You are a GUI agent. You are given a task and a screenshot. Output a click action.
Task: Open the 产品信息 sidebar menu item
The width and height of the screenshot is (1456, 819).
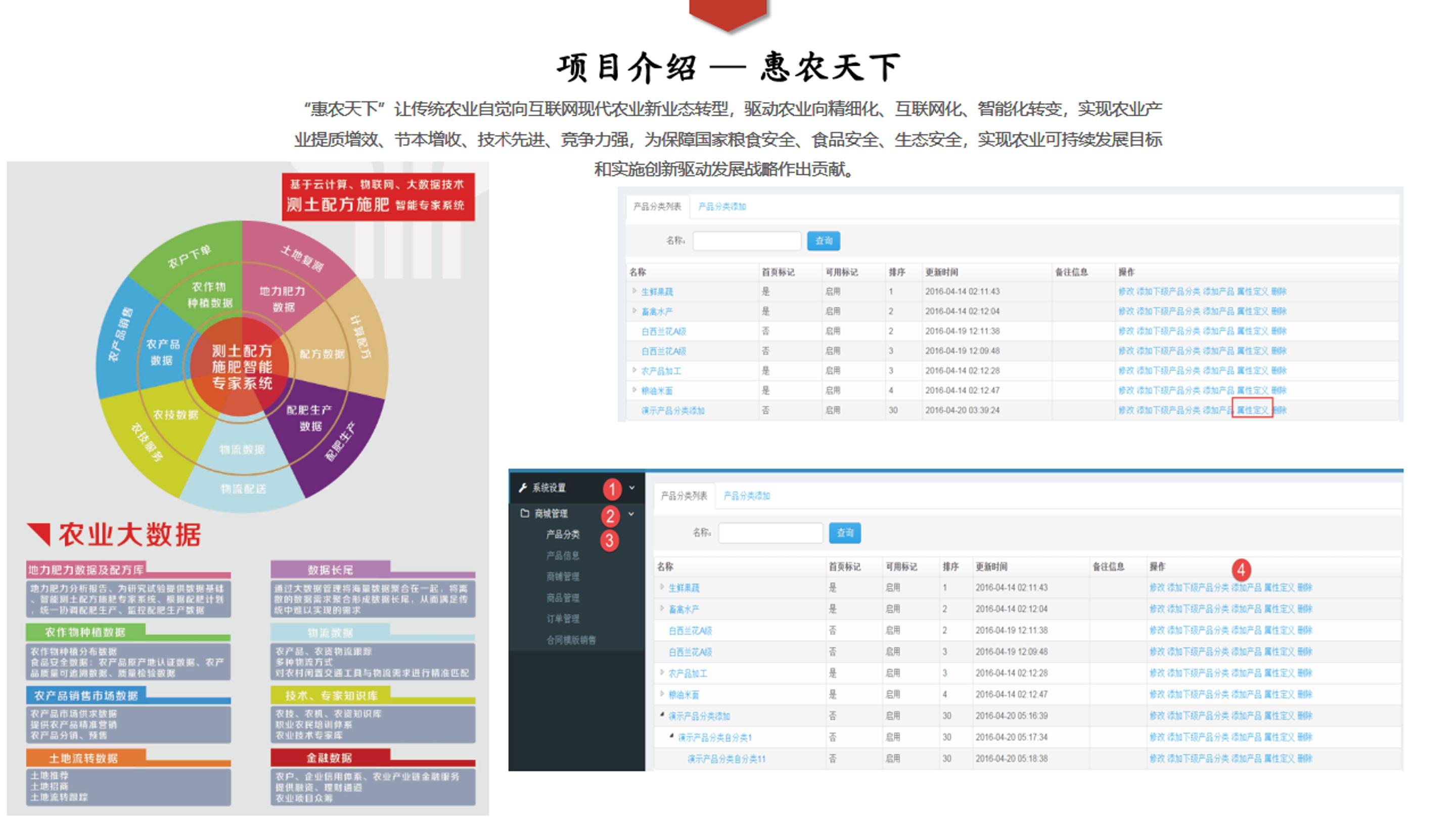tap(562, 556)
